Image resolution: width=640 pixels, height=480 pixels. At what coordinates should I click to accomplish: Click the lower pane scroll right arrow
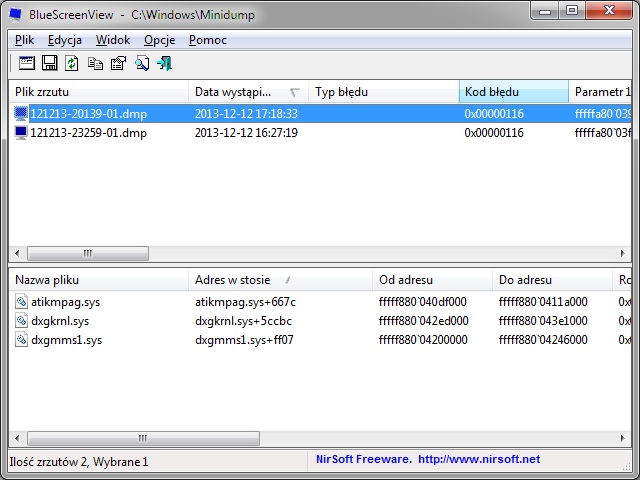click(622, 438)
